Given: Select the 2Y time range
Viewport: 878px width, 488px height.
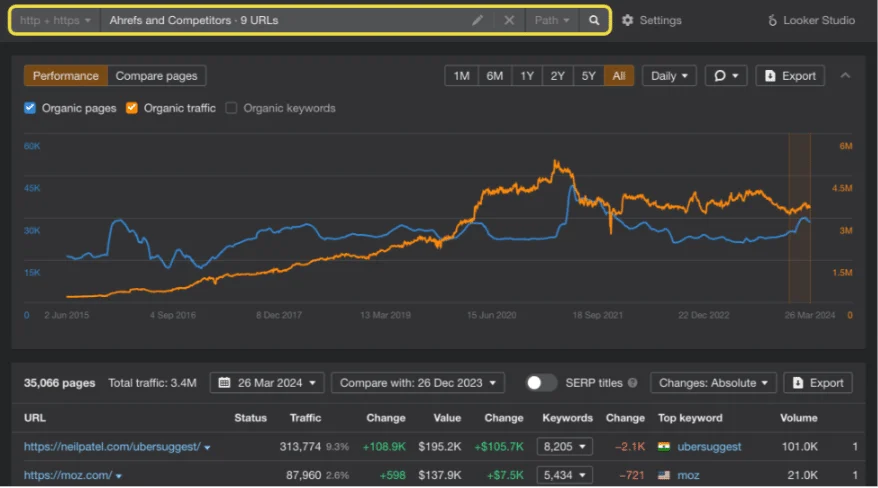Looking at the screenshot, I should (557, 76).
